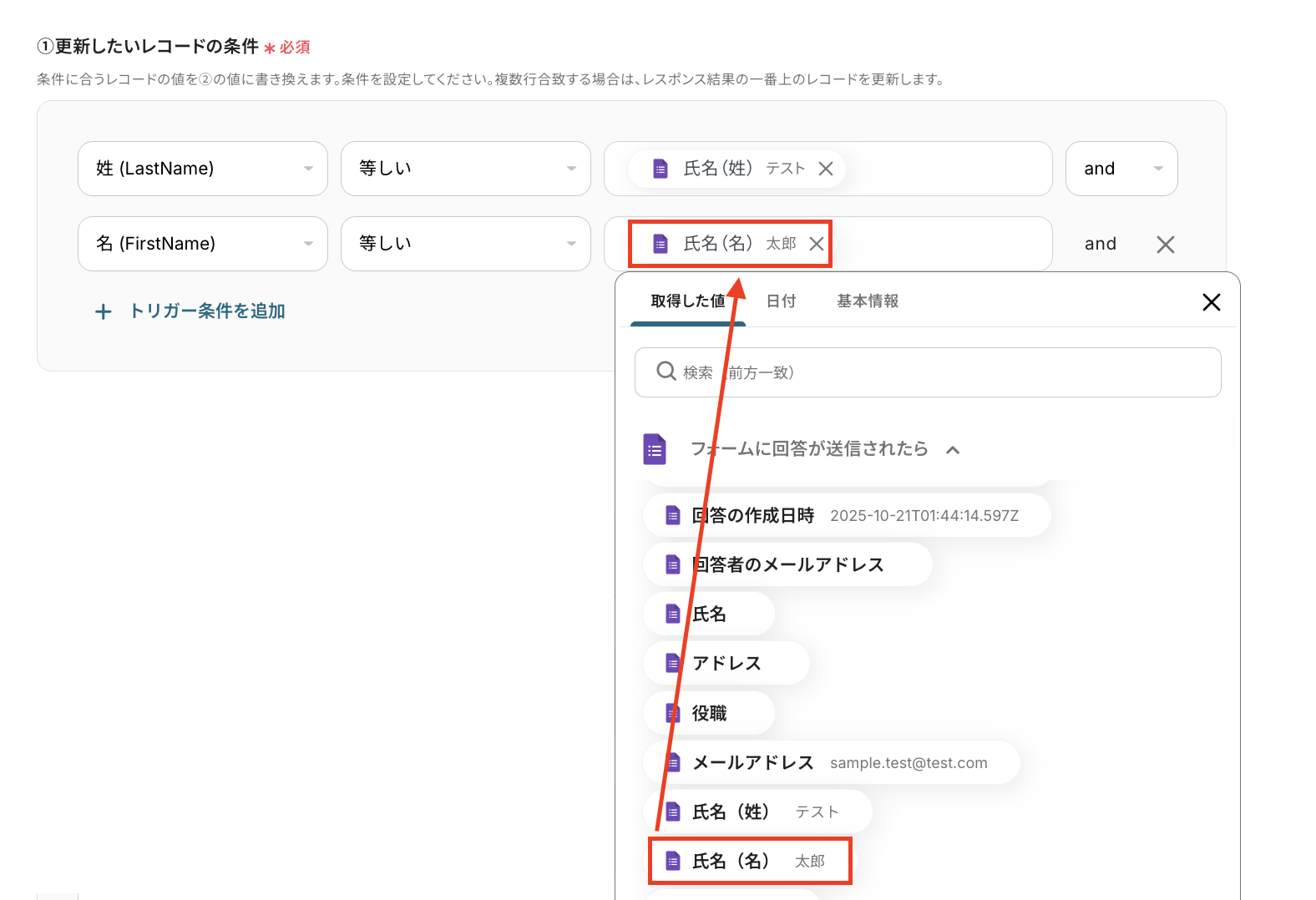This screenshot has height=900, width=1316.
Task: Open the and/or logic dropdown
Action: (x=1121, y=169)
